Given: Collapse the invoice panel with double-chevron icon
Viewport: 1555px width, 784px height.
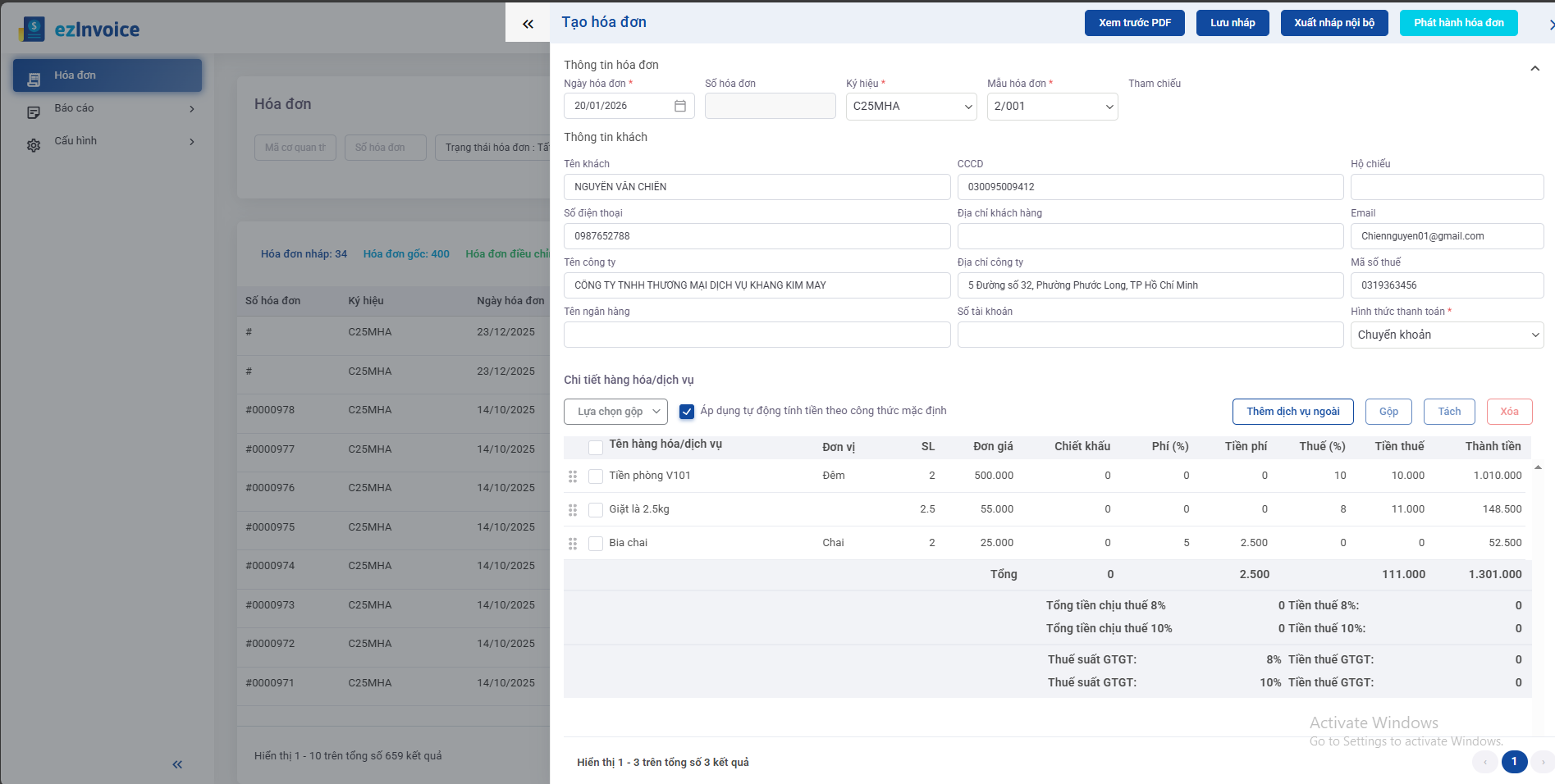Looking at the screenshot, I should coord(528,24).
